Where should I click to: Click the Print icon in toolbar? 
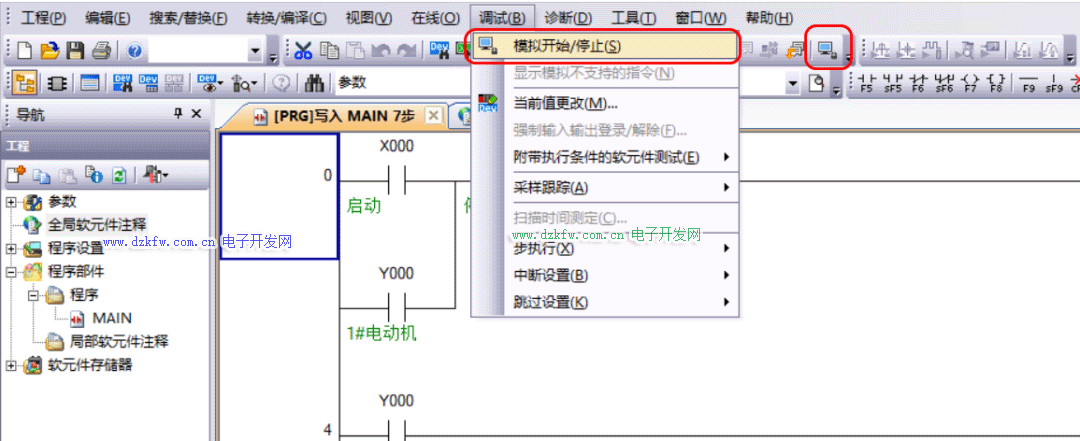tap(100, 50)
